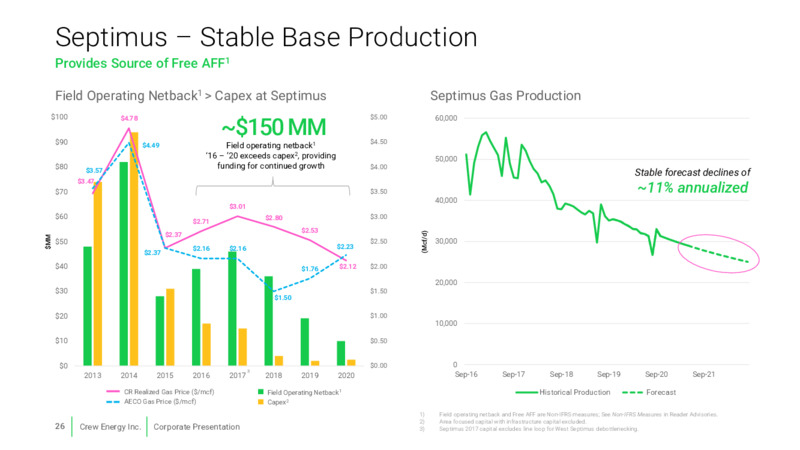Click the "$2.12" pink data label
Image resolution: width=800 pixels, height=450 pixels.
347,267
